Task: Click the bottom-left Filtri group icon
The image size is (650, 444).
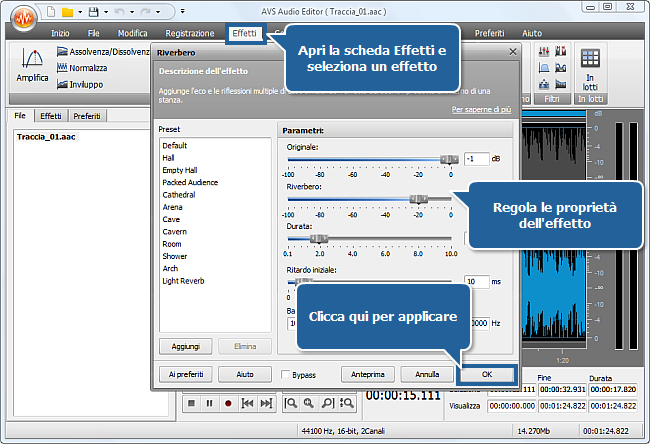Action: (544, 84)
